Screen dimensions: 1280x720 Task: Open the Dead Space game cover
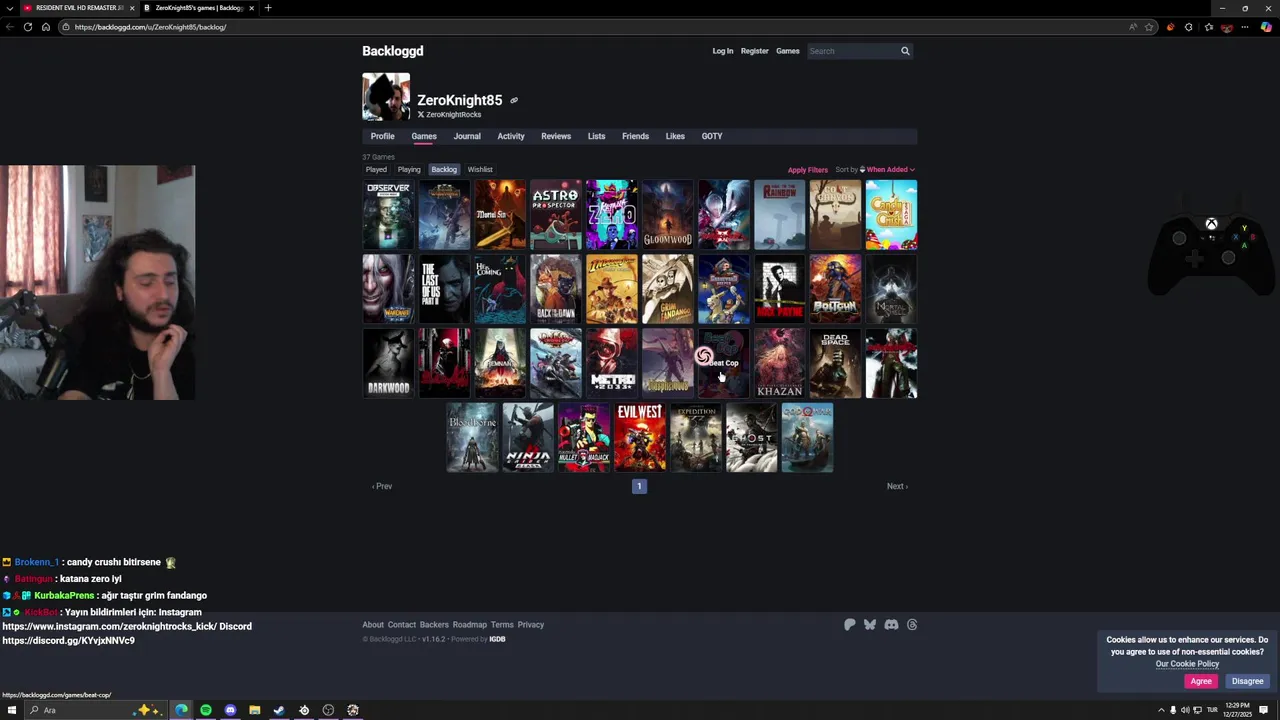(835, 364)
